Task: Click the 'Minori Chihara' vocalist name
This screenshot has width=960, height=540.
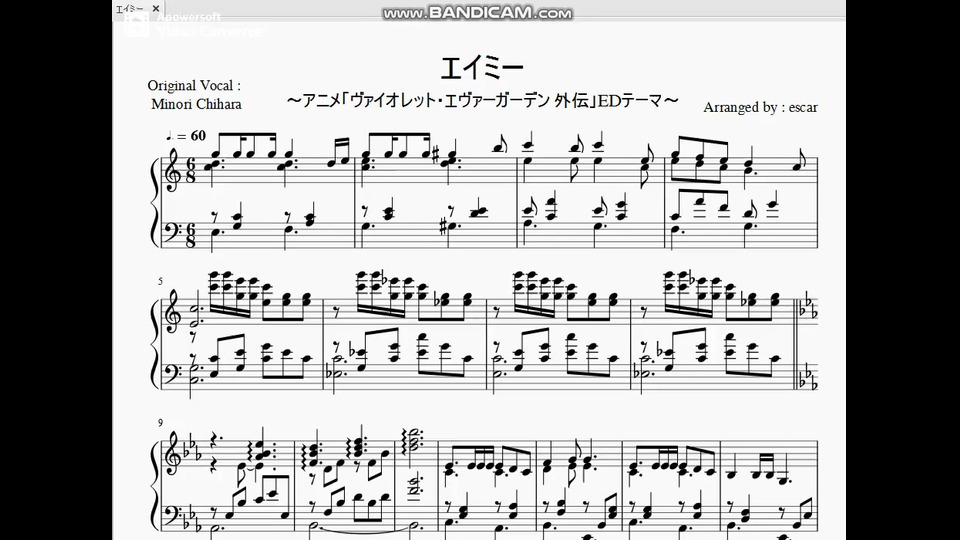Action: (196, 103)
